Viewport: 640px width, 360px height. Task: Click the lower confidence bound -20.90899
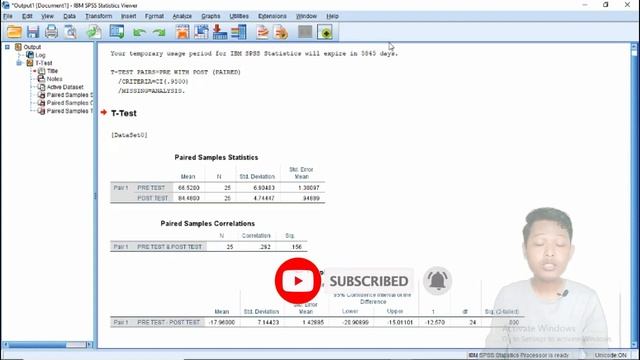pos(356,322)
